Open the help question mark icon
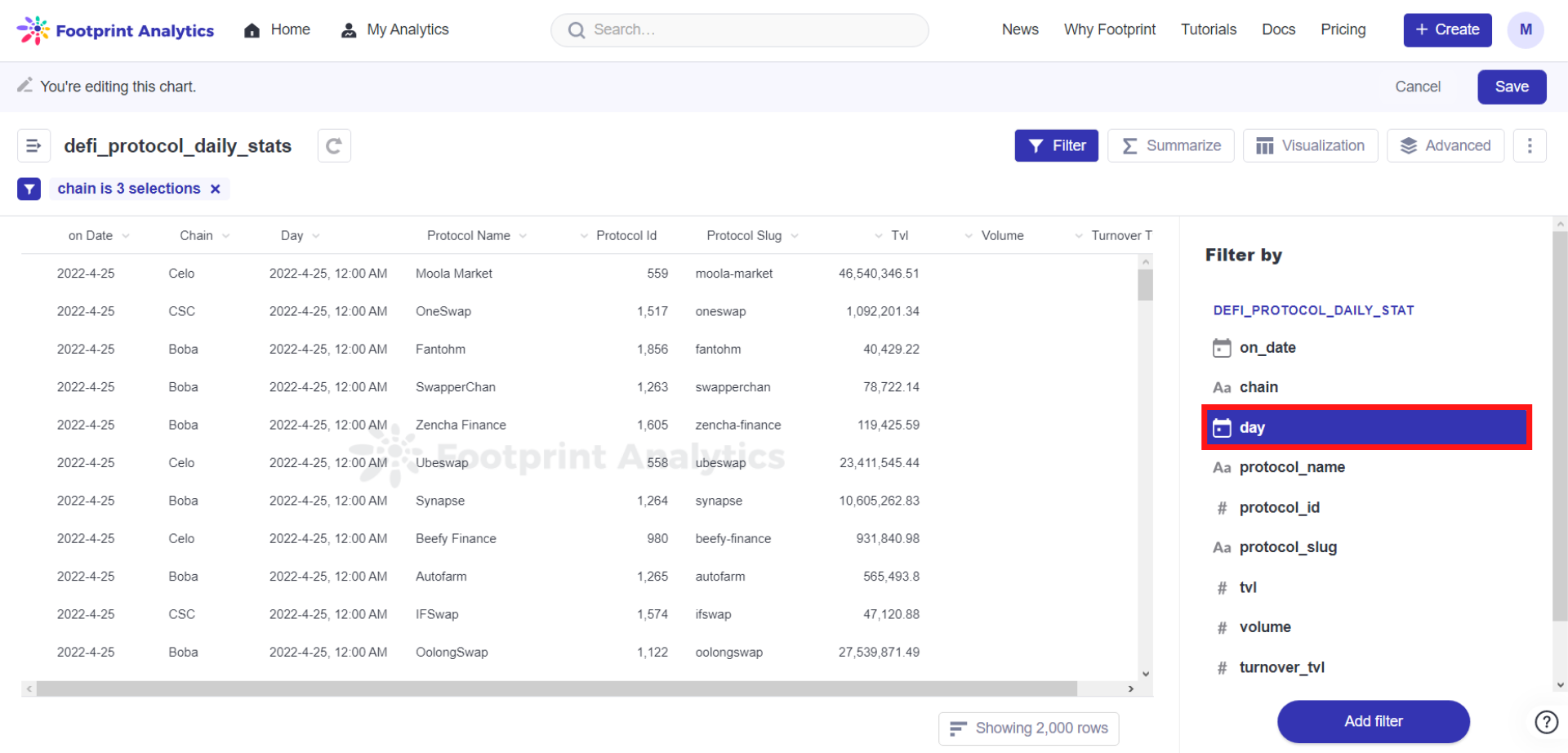 pyautogui.click(x=1546, y=723)
